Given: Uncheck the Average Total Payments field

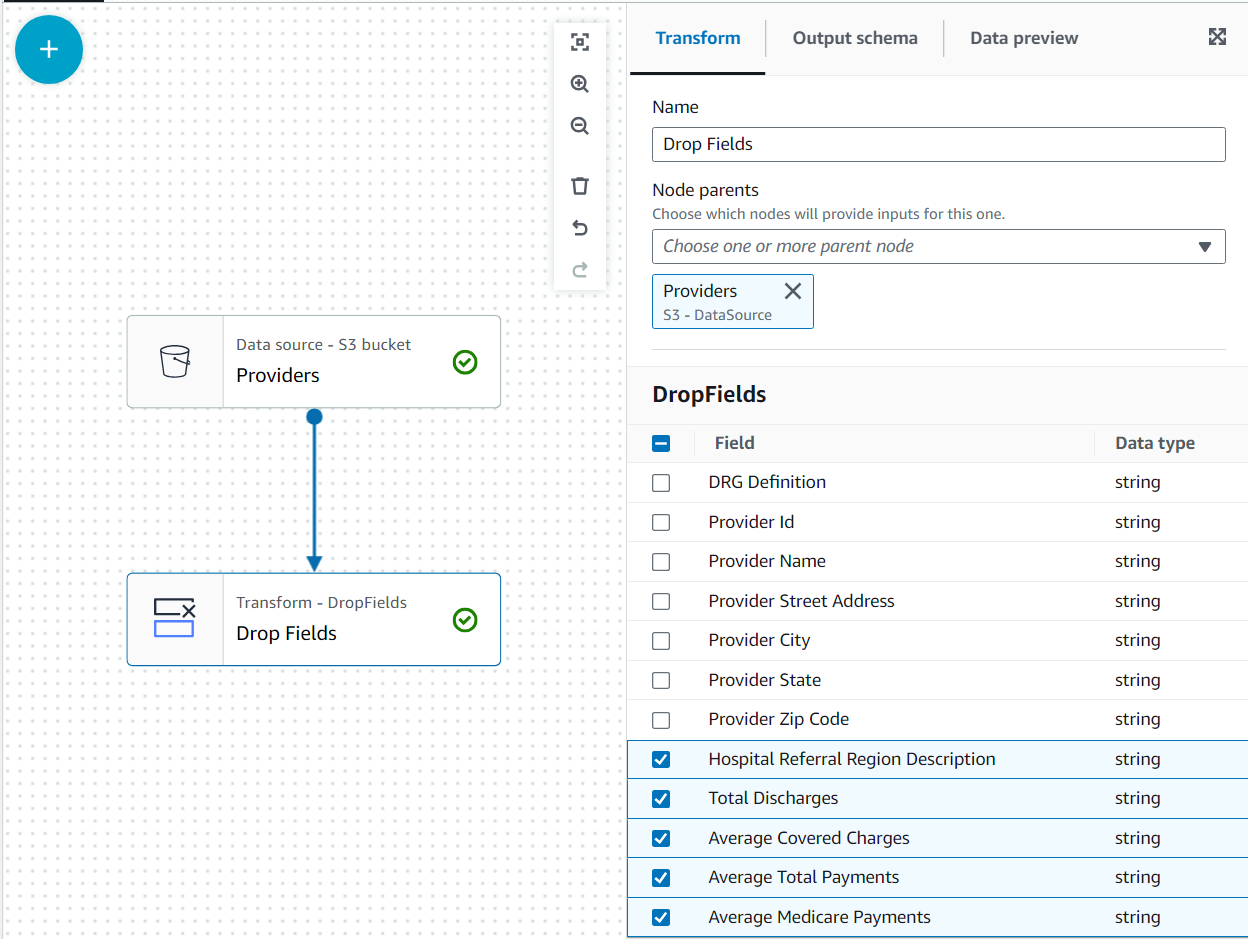Looking at the screenshot, I should [x=661, y=878].
